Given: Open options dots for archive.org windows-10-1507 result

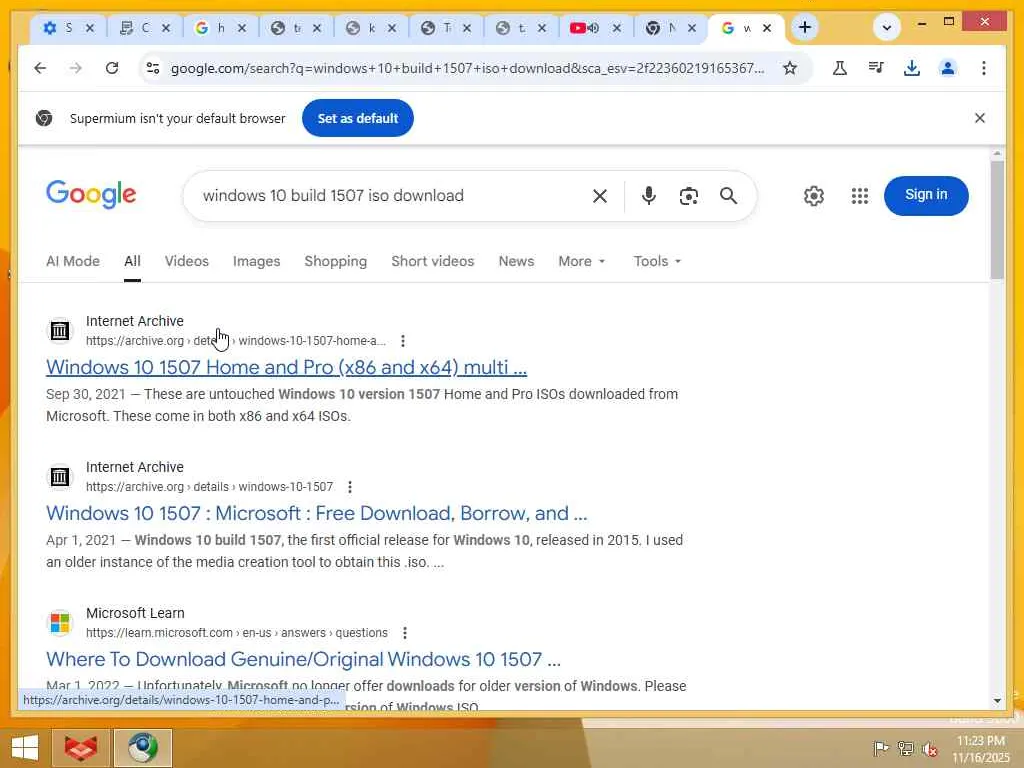Looking at the screenshot, I should click(350, 487).
